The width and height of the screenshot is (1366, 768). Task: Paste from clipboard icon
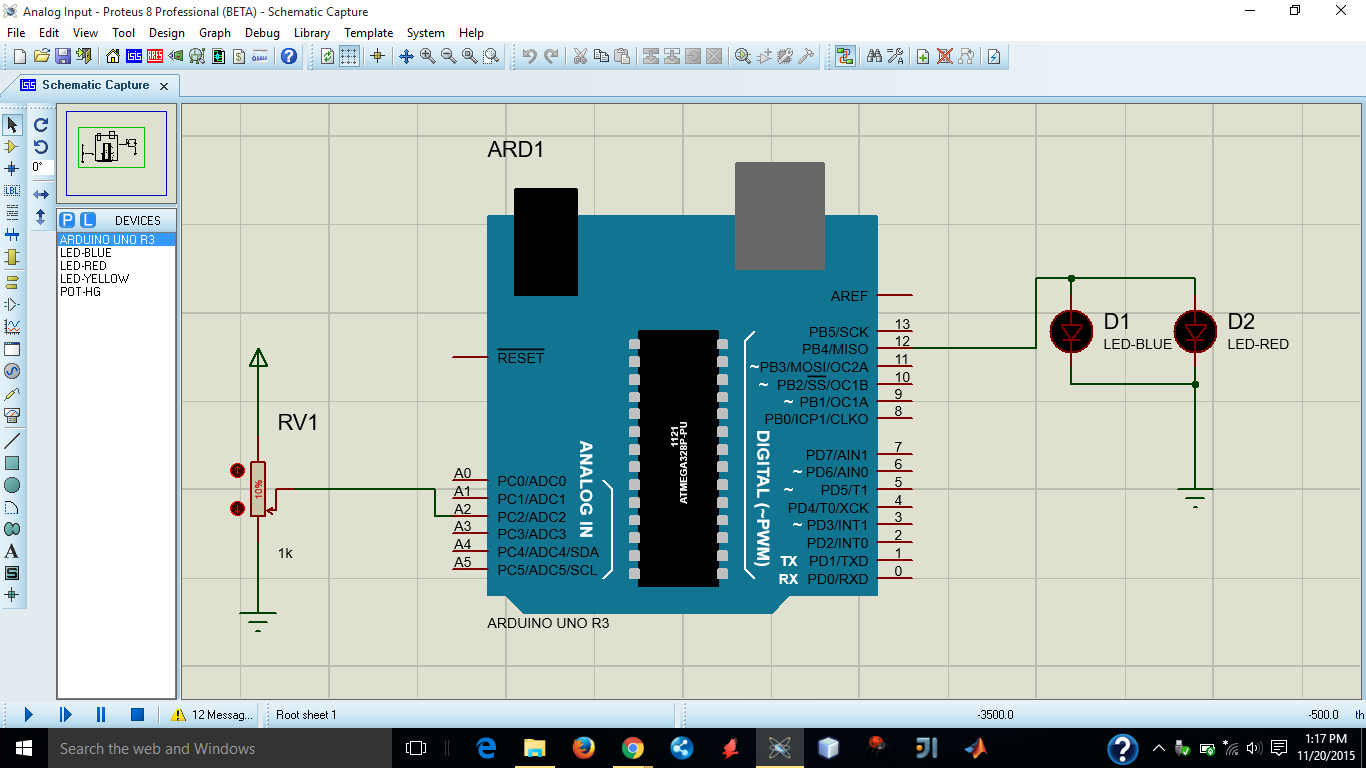(621, 56)
